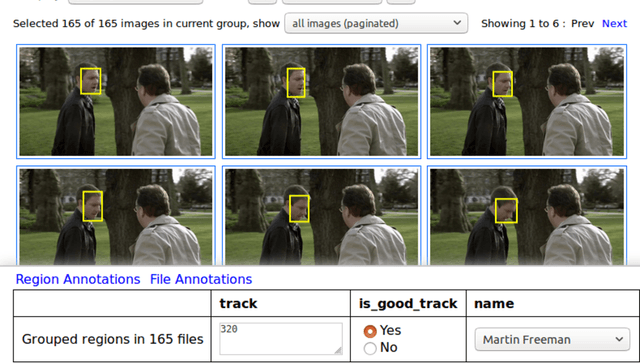Select No for is_good_track

tap(370, 348)
